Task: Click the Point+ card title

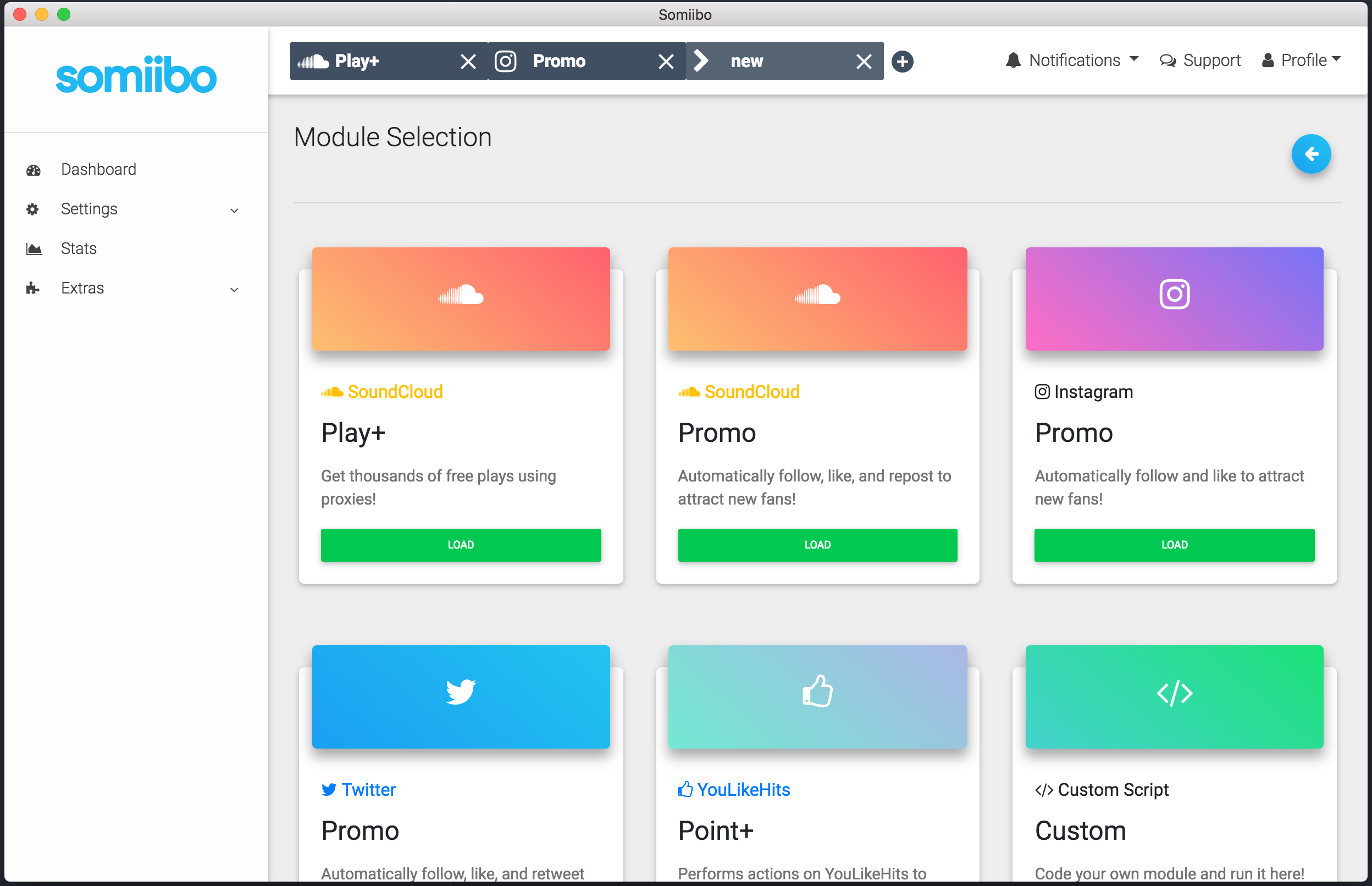Action: (716, 831)
